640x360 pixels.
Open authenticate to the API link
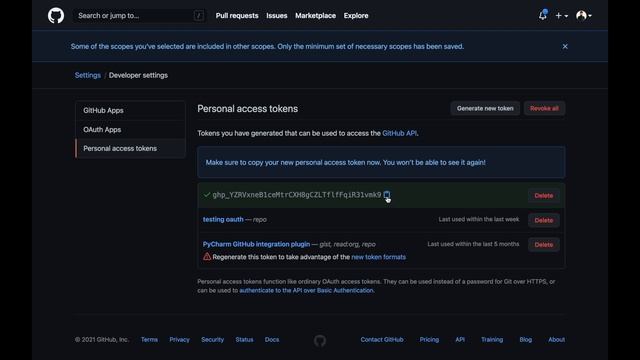click(306, 290)
